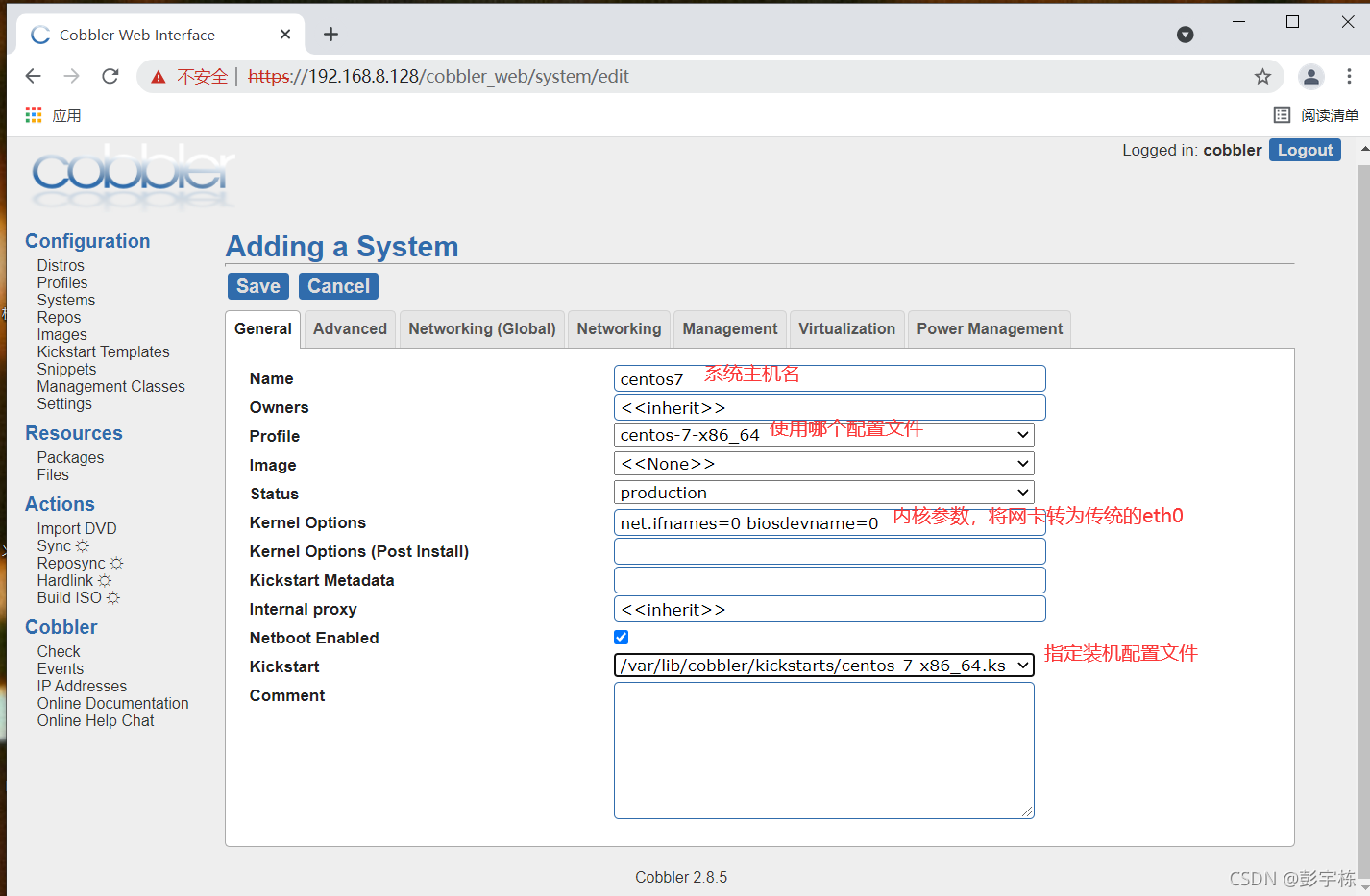This screenshot has height=896, width=1370.
Task: Open Kickstart Templates link
Action: point(103,351)
